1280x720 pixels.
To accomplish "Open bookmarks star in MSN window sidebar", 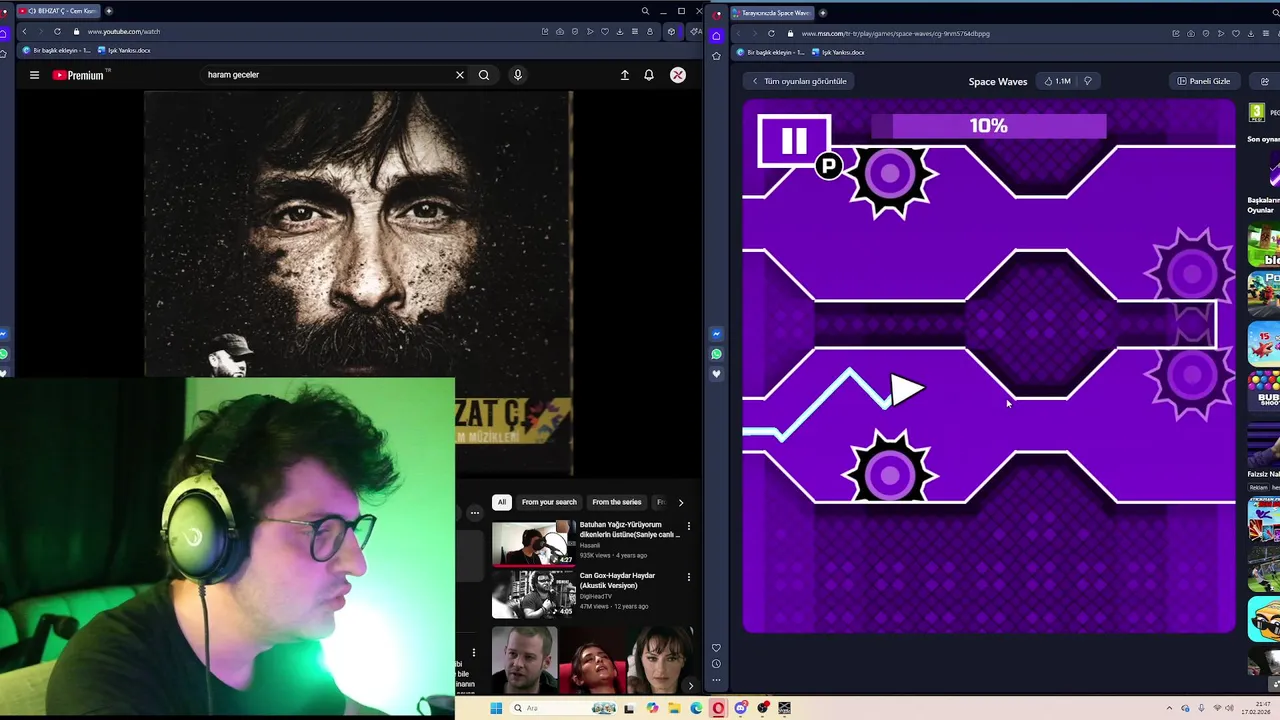I will click(x=716, y=56).
